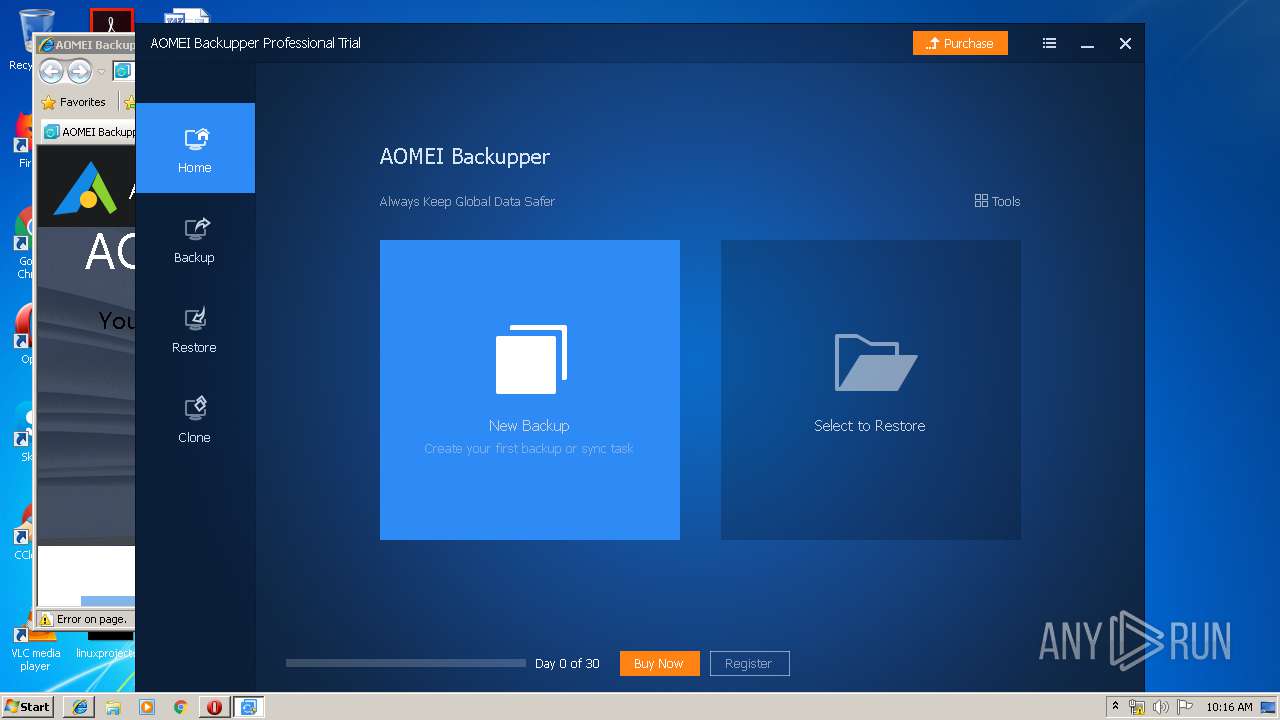Click the AOMEI Backupper taskbar button

click(248, 707)
